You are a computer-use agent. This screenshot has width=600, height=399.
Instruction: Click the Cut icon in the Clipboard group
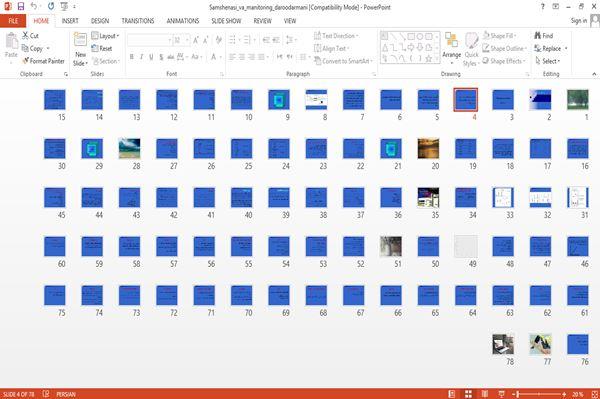[x=26, y=36]
